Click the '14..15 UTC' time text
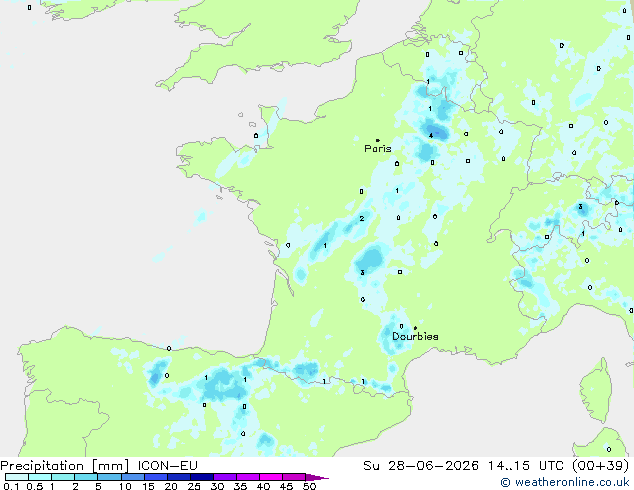Viewport: 634px width, 490px height. coord(525,466)
